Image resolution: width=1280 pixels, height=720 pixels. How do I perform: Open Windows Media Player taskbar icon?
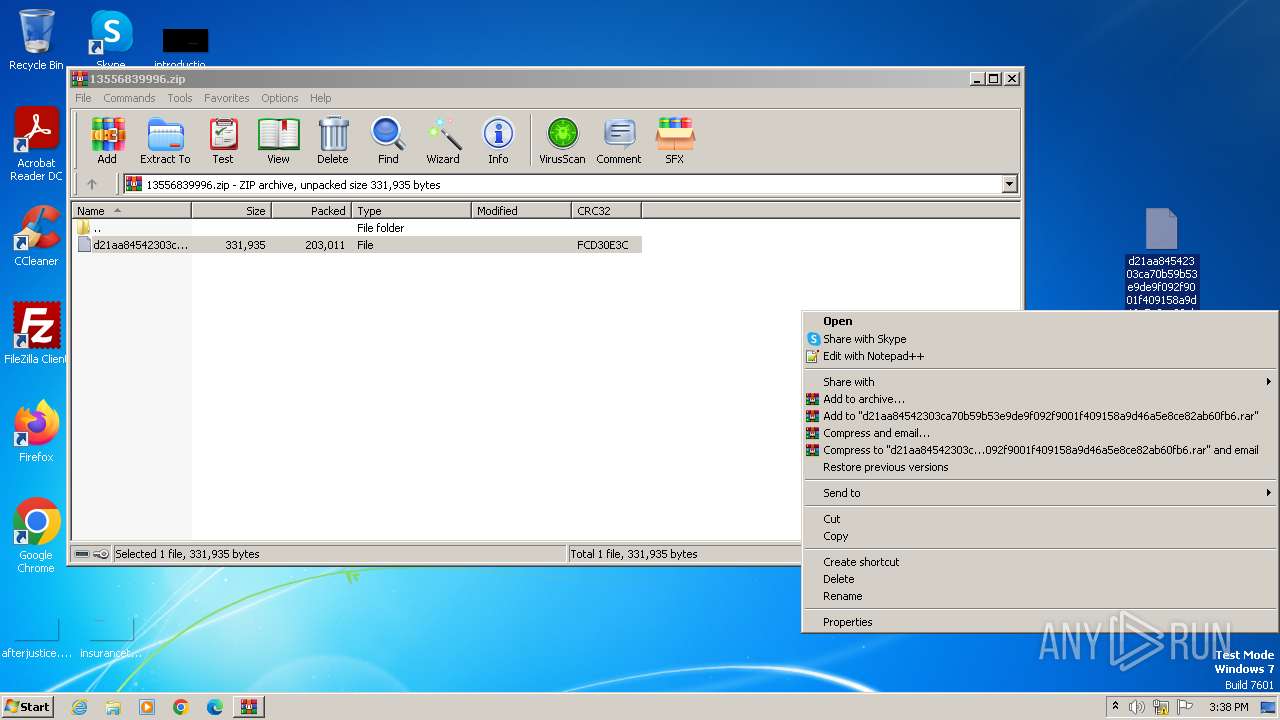pyautogui.click(x=147, y=707)
